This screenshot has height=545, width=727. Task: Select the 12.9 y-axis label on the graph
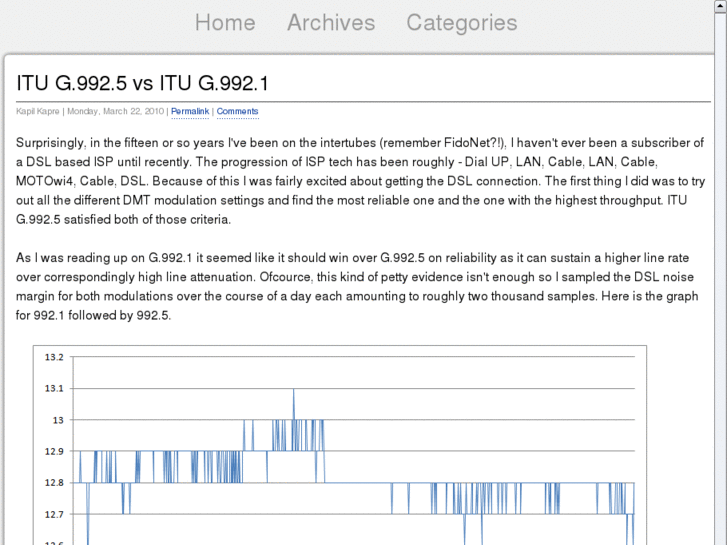[54, 451]
